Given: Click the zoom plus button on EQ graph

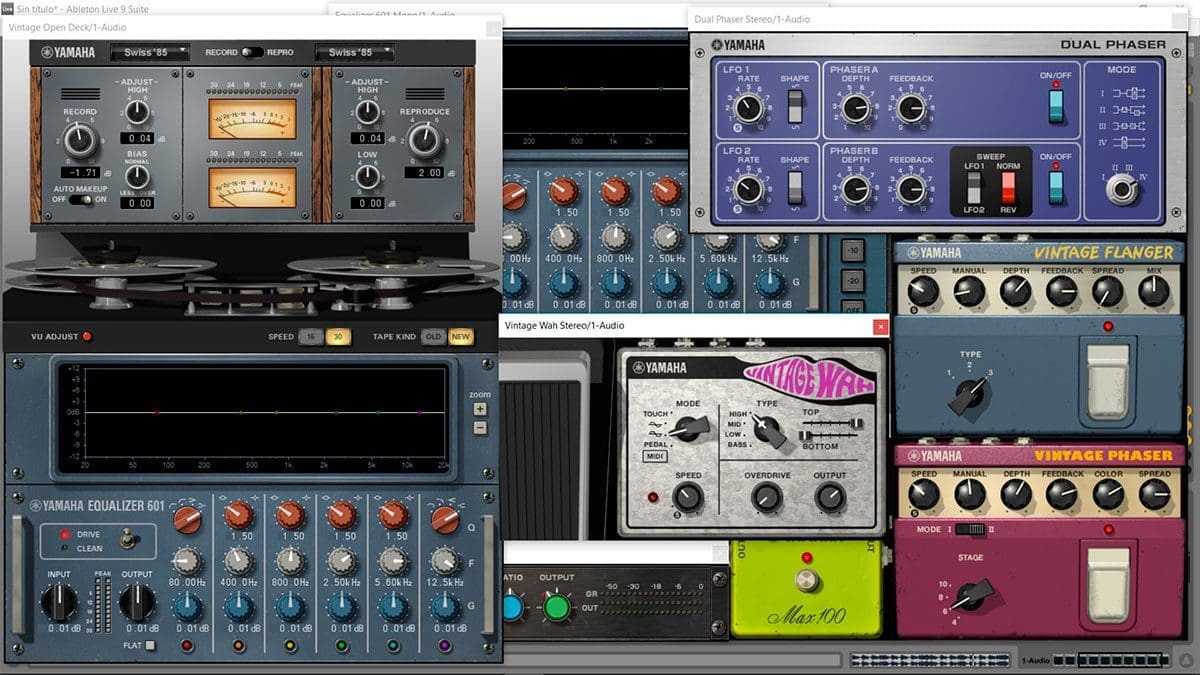Looking at the screenshot, I should [480, 409].
